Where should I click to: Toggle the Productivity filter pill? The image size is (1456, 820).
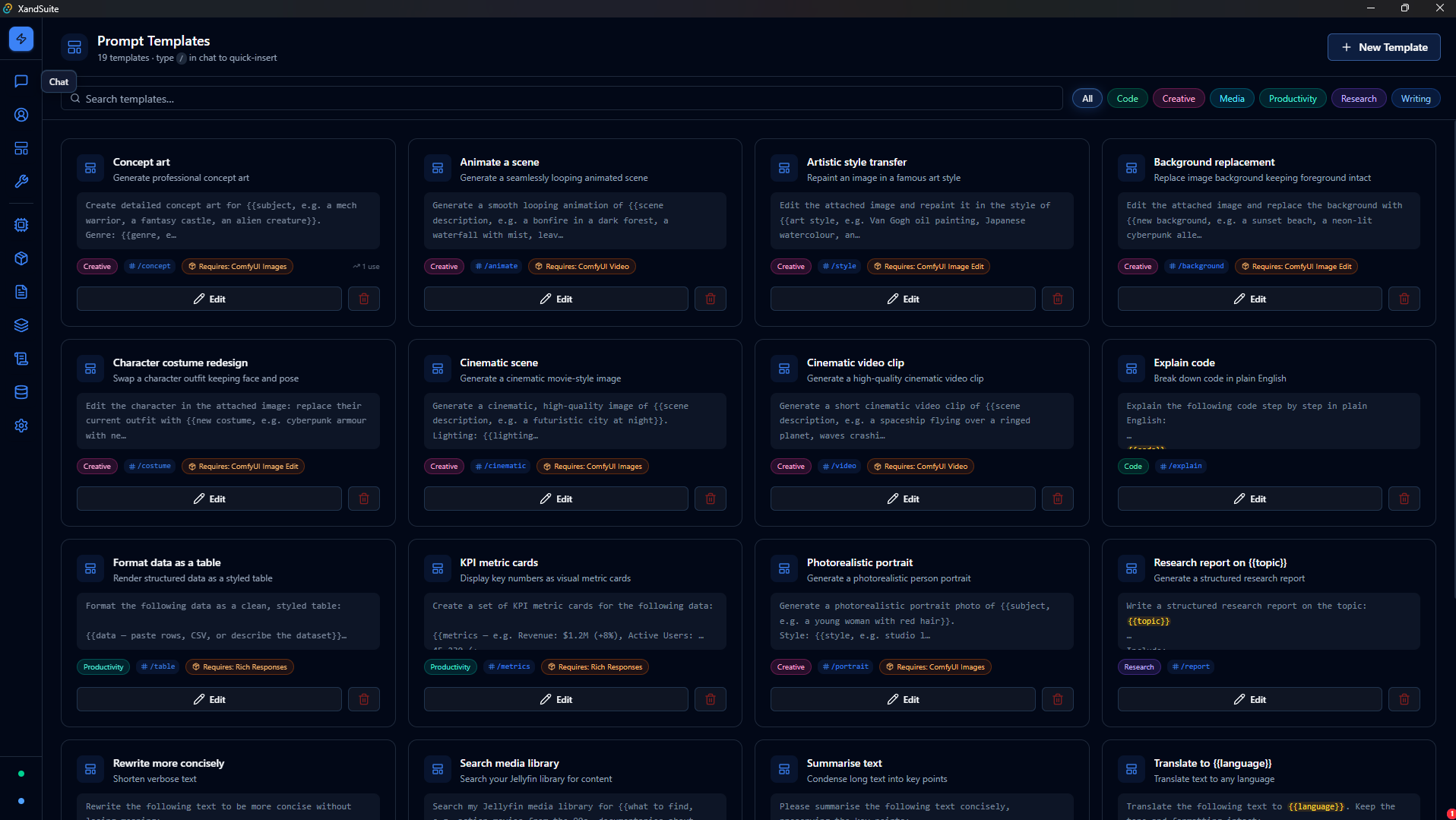click(x=1293, y=98)
